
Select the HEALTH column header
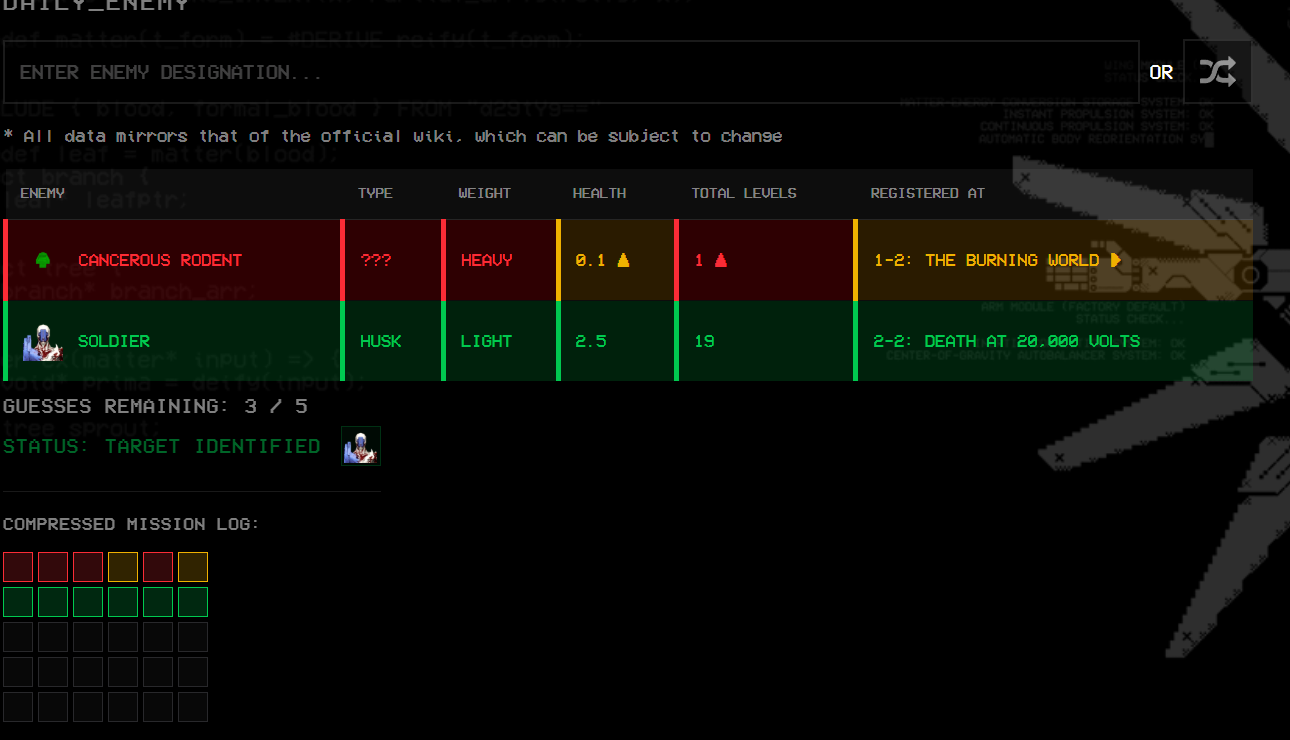(599, 193)
